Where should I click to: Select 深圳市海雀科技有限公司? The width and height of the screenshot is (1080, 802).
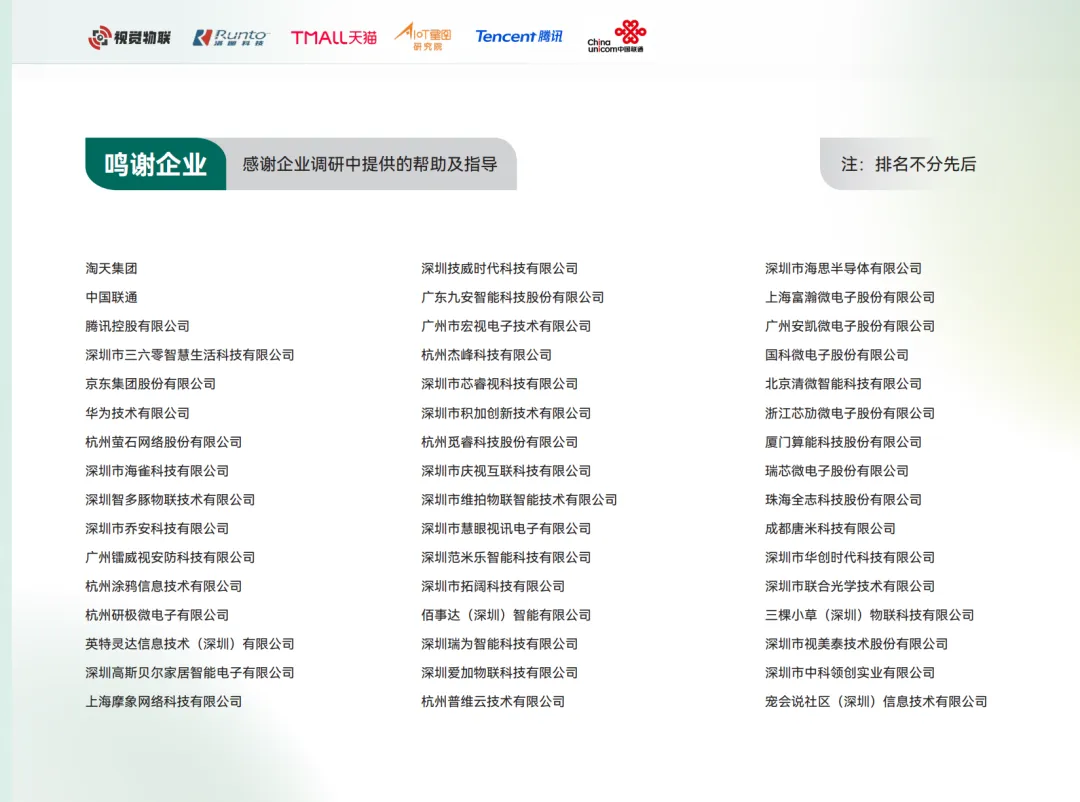coord(157,471)
